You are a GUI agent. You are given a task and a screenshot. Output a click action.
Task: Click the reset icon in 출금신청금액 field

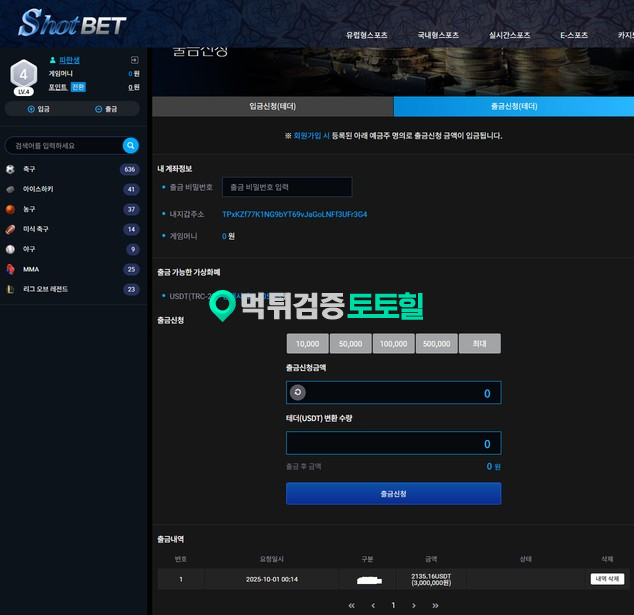(x=297, y=393)
